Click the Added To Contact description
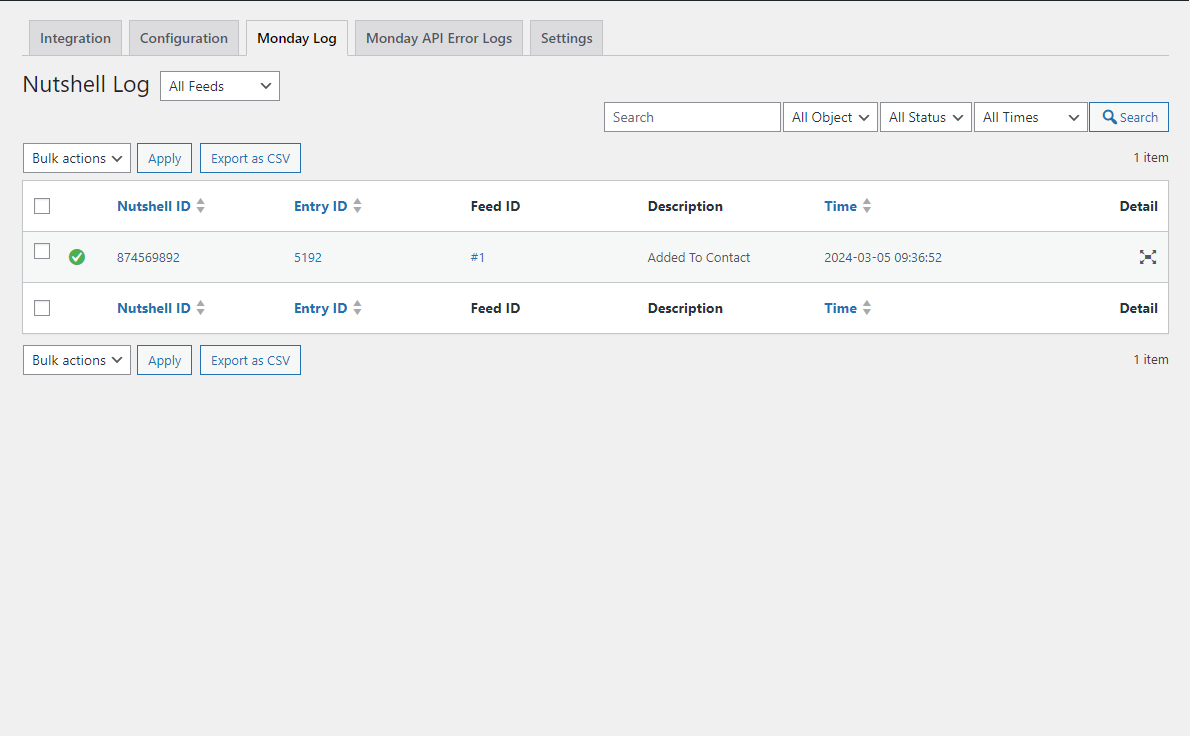 698,257
